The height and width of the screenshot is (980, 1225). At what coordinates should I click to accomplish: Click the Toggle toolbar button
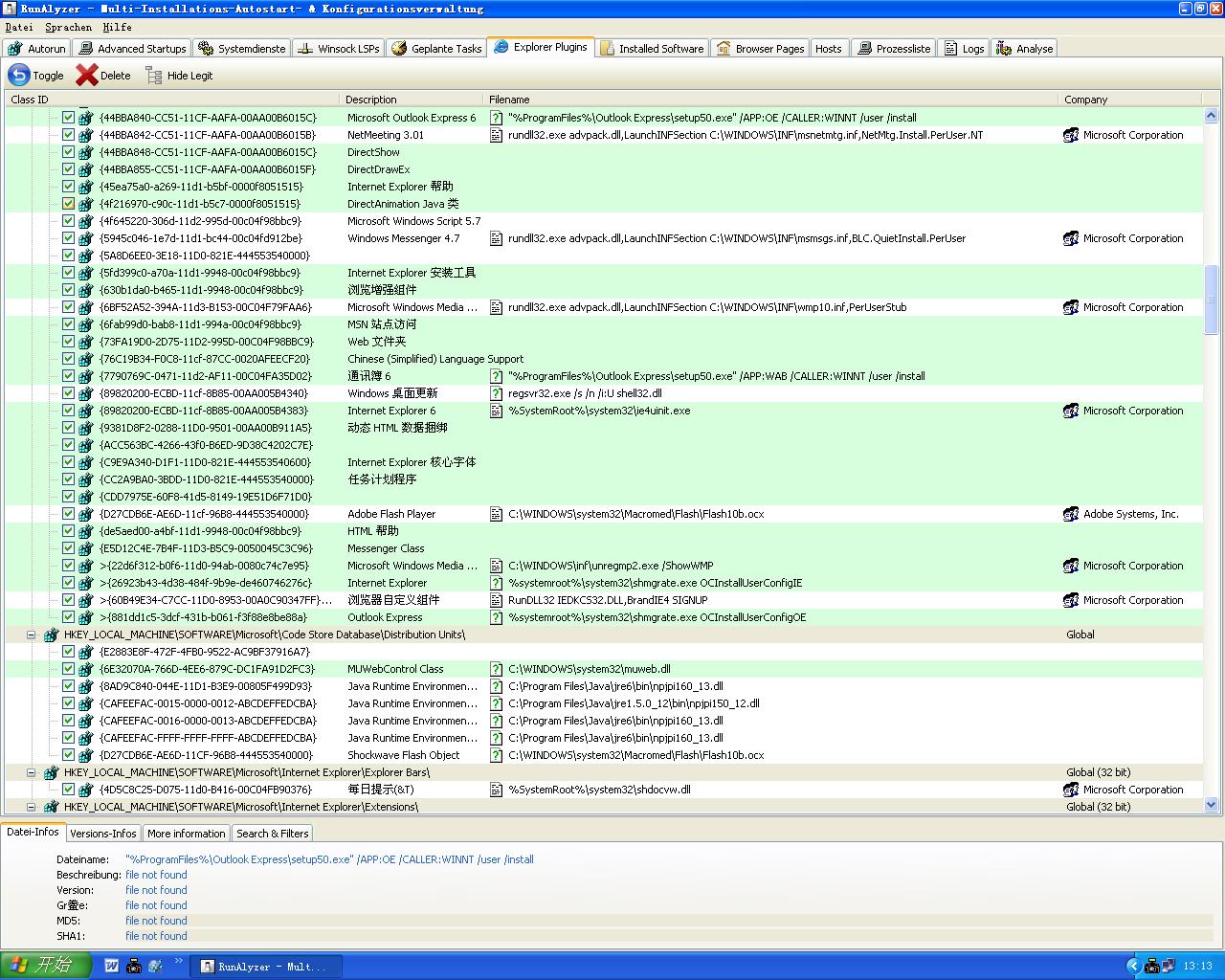tap(35, 75)
